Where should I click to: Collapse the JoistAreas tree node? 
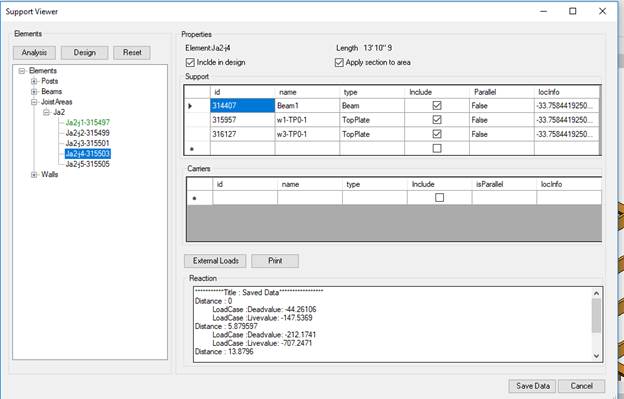34,102
